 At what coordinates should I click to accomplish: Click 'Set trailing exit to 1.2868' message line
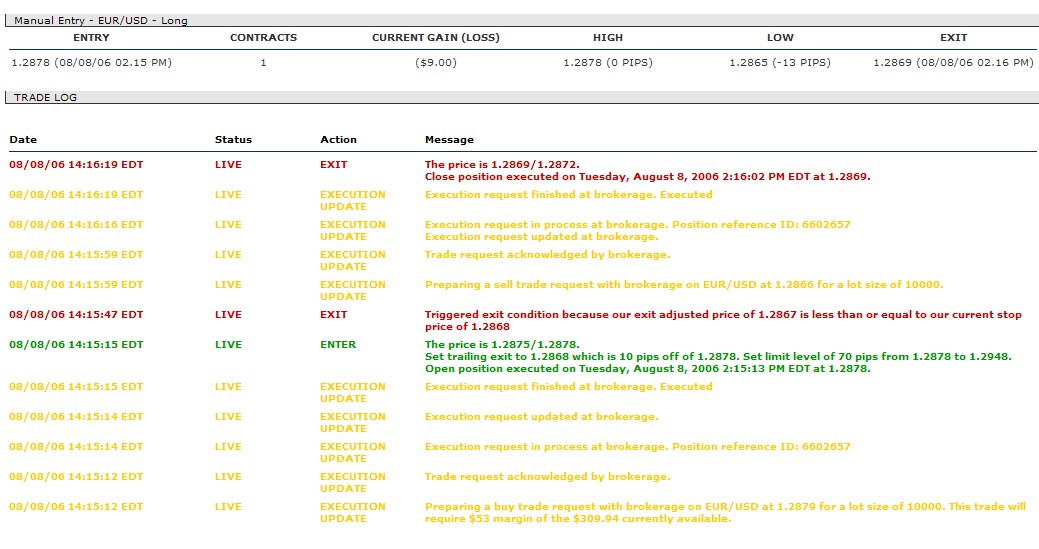(x=718, y=356)
